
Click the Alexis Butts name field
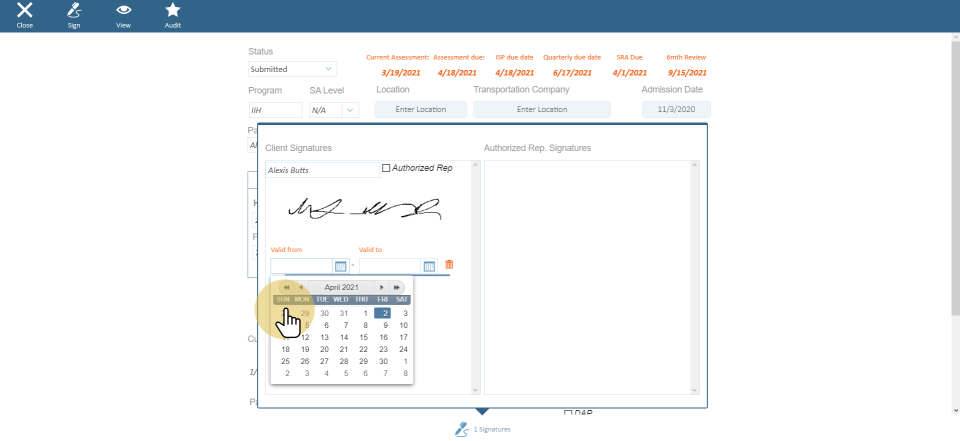click(322, 170)
